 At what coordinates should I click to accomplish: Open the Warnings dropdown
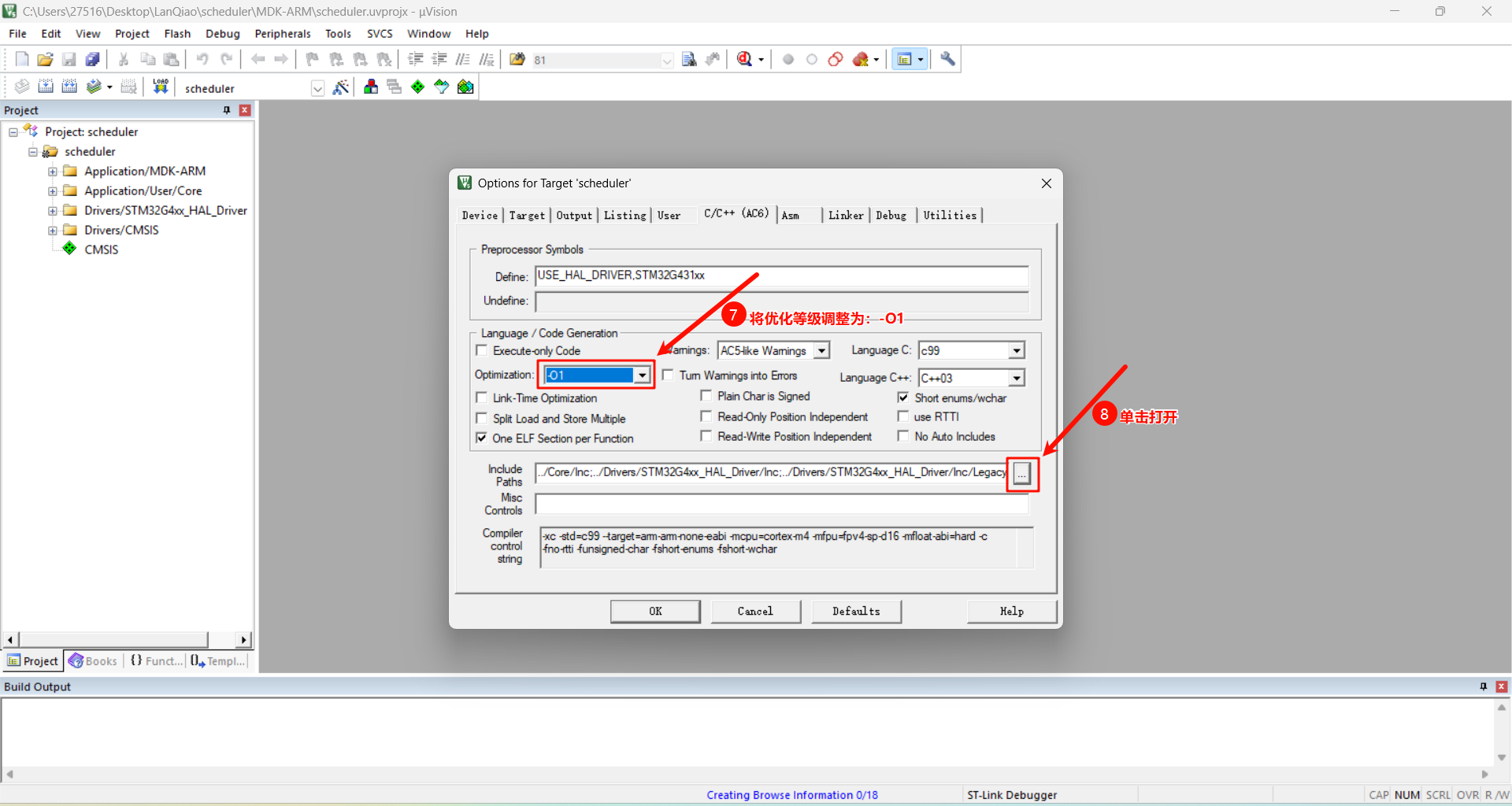821,350
